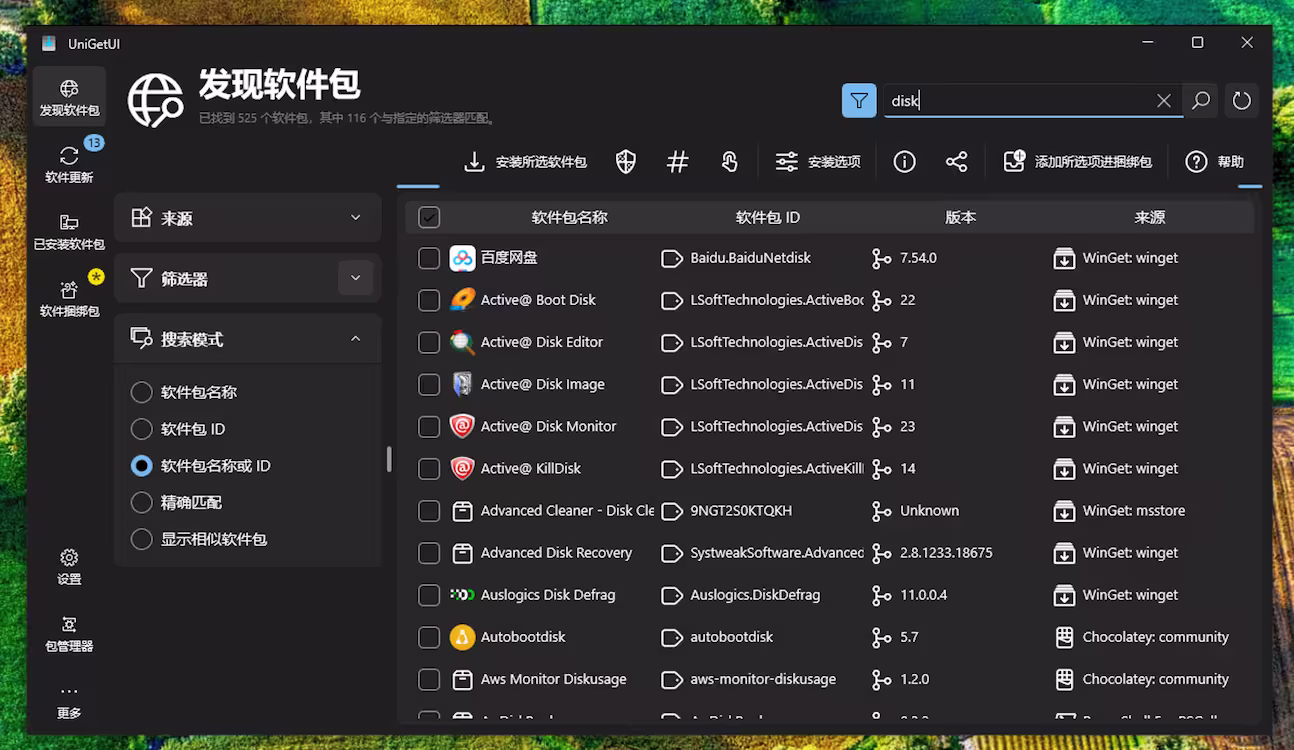
Task: Click the share package icon
Action: tap(957, 162)
